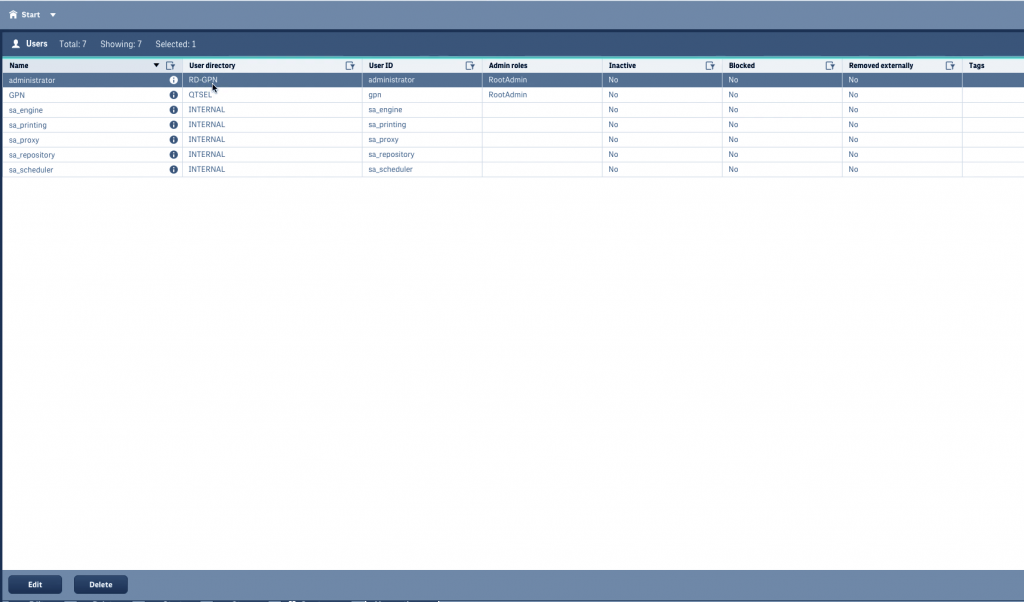1024x602 pixels.
Task: Sort by Admin roles column header
Action: click(x=508, y=65)
